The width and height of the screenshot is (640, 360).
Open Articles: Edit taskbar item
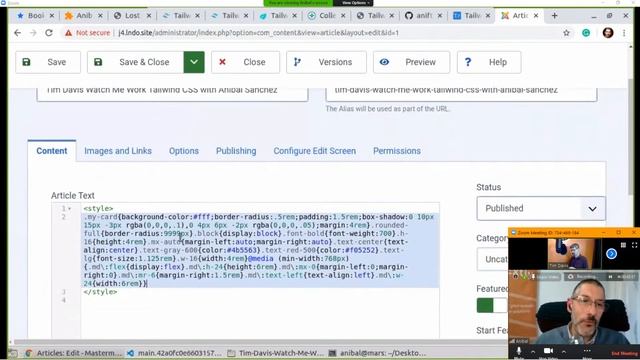click(x=74, y=353)
